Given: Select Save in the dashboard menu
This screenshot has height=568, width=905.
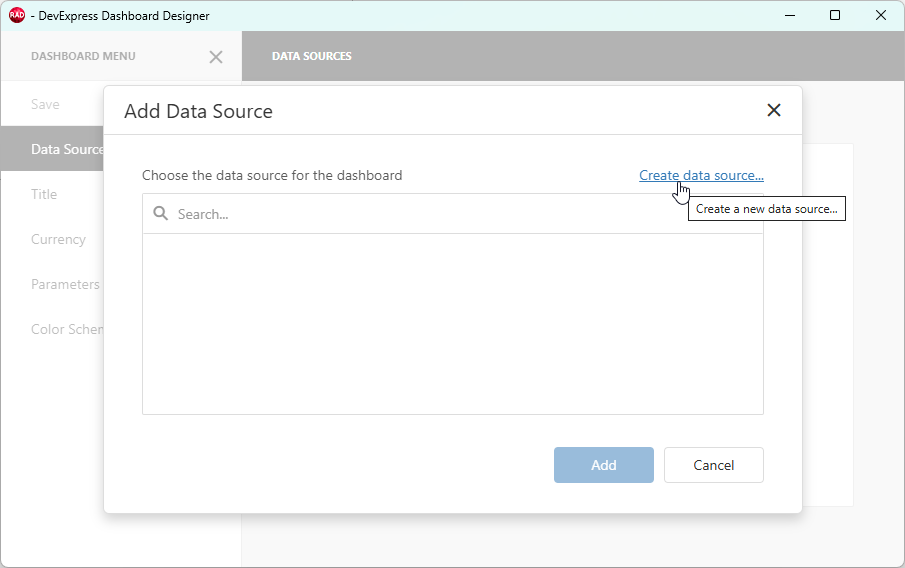Looking at the screenshot, I should [52, 104].
